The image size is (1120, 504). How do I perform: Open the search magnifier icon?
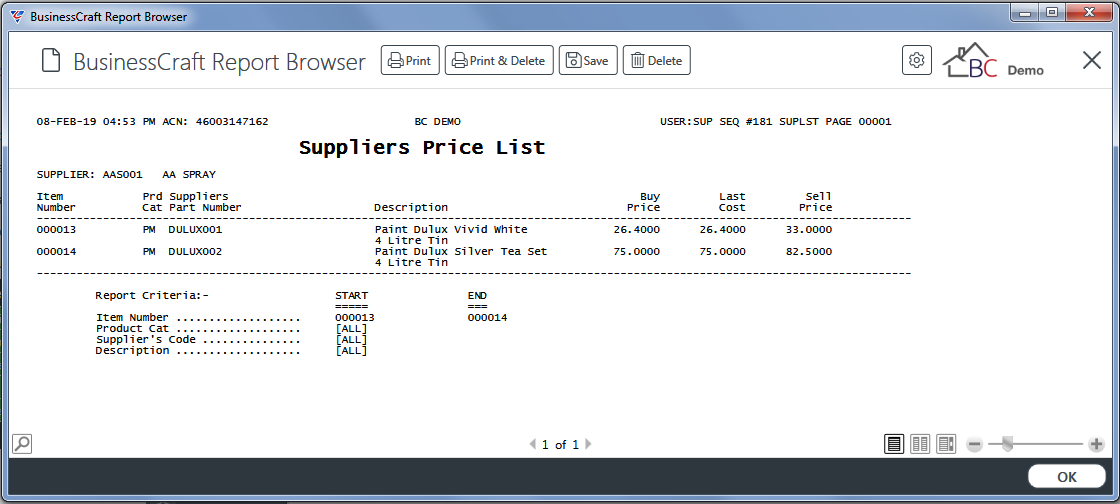click(22, 444)
